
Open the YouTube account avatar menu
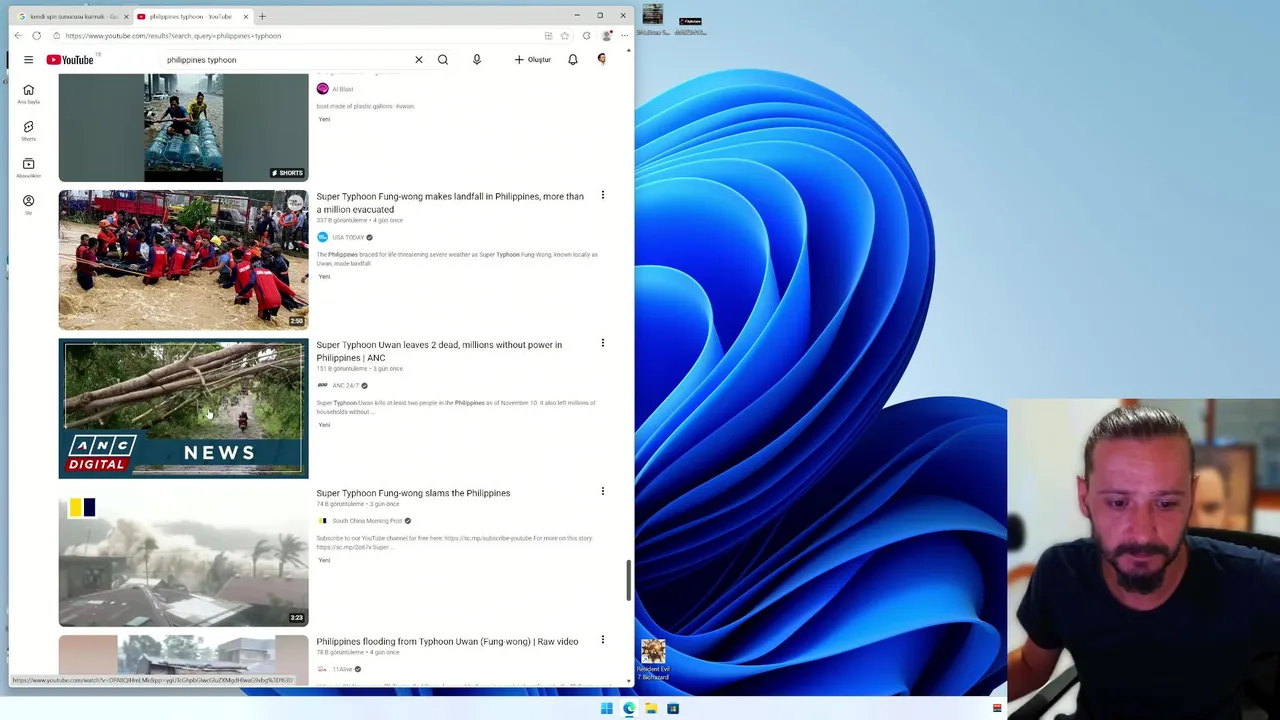(602, 60)
